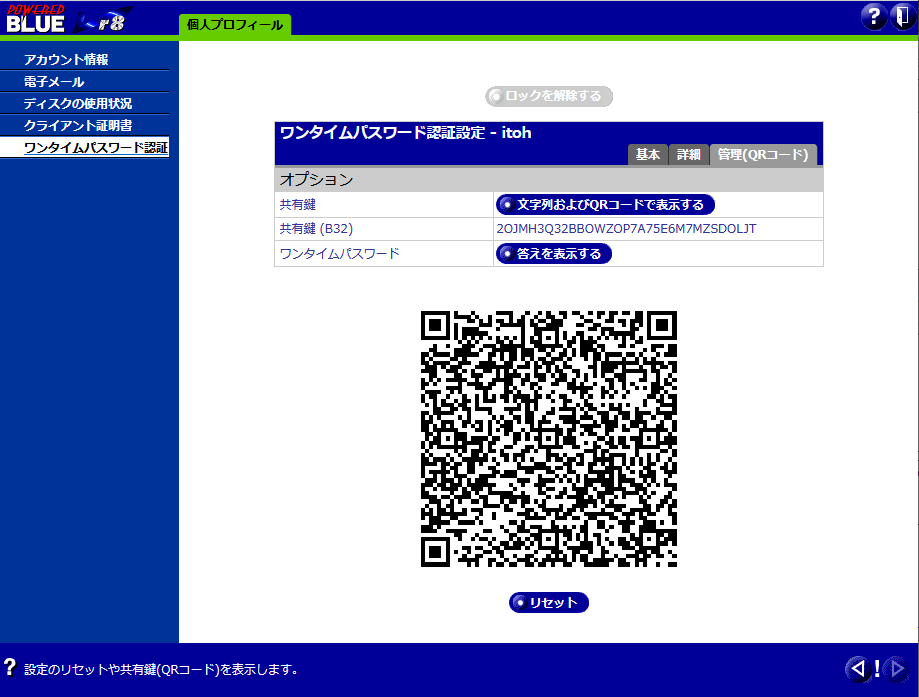Log out using the door icon
The width and height of the screenshot is (919, 697).
pos(903,16)
